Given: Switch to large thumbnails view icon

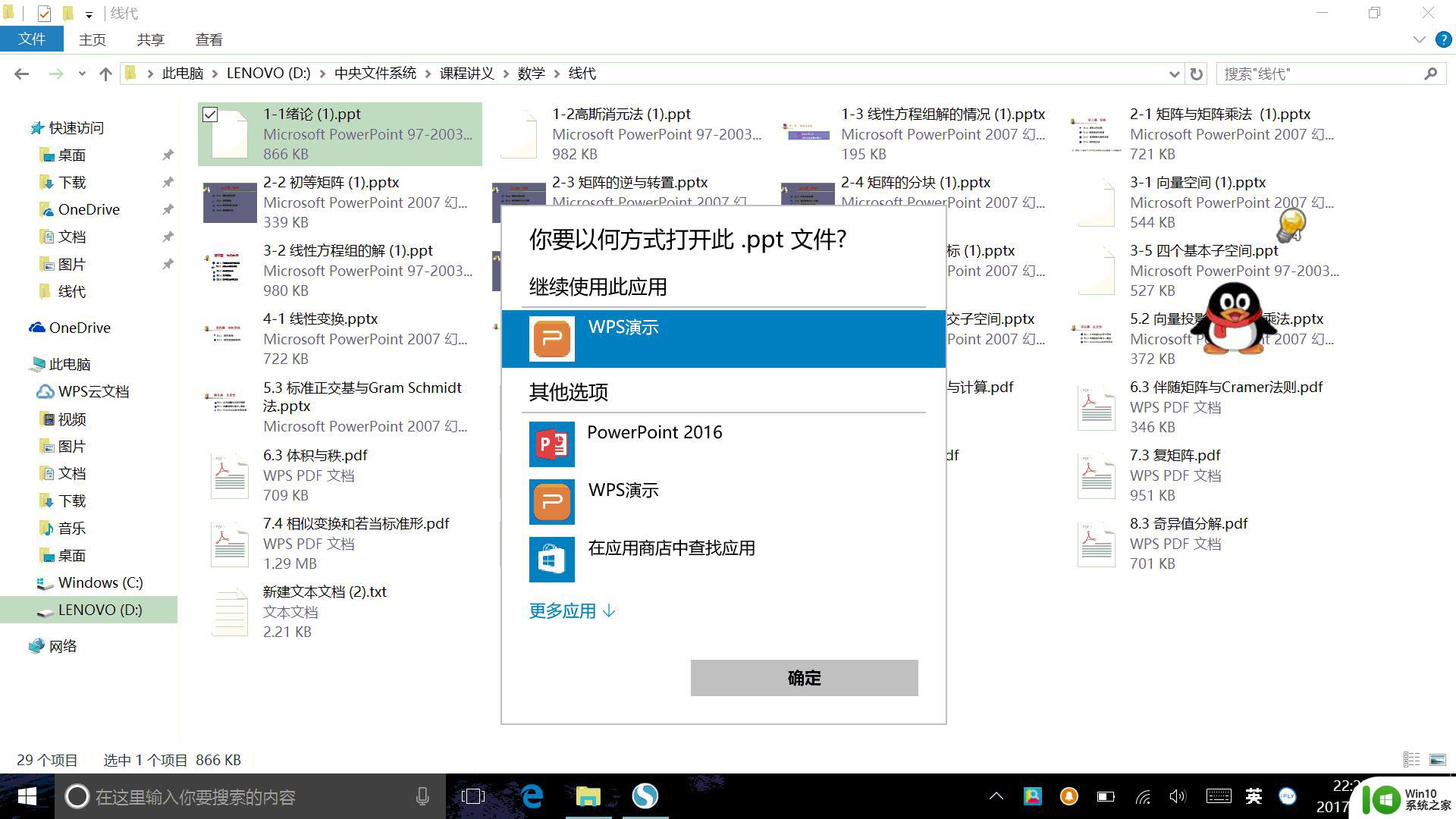Looking at the screenshot, I should [x=1437, y=759].
